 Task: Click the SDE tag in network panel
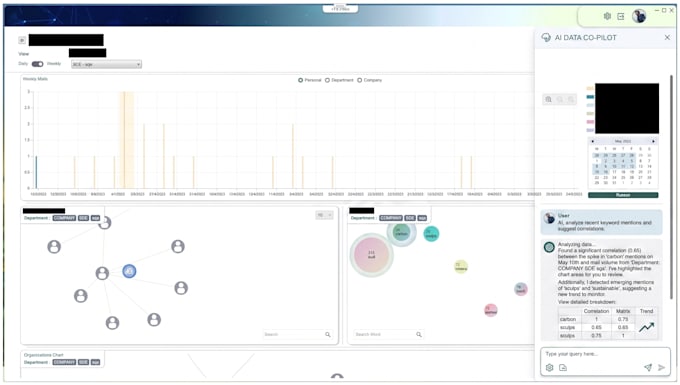point(83,218)
